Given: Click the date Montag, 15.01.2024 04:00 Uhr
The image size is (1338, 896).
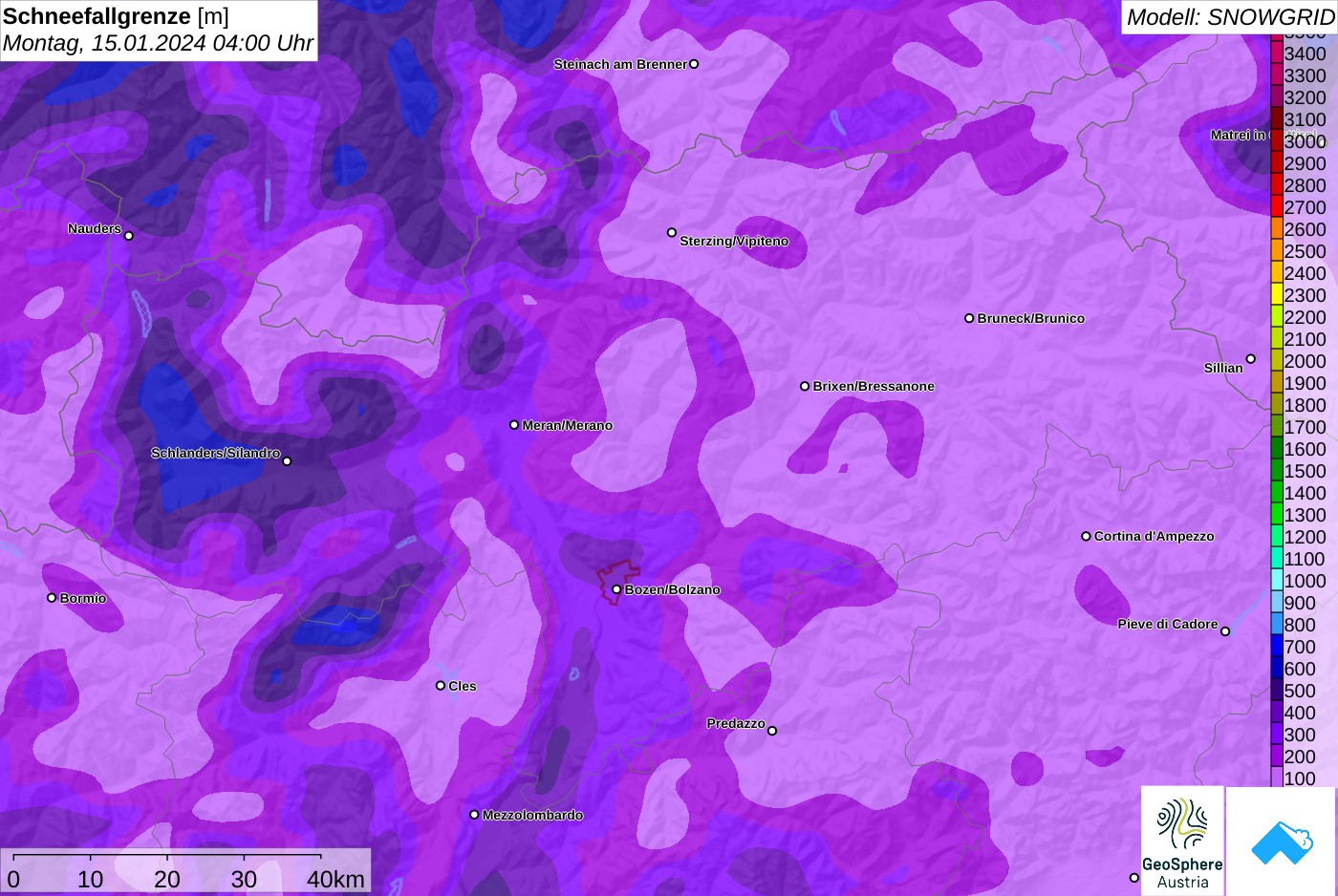Looking at the screenshot, I should 159,43.
